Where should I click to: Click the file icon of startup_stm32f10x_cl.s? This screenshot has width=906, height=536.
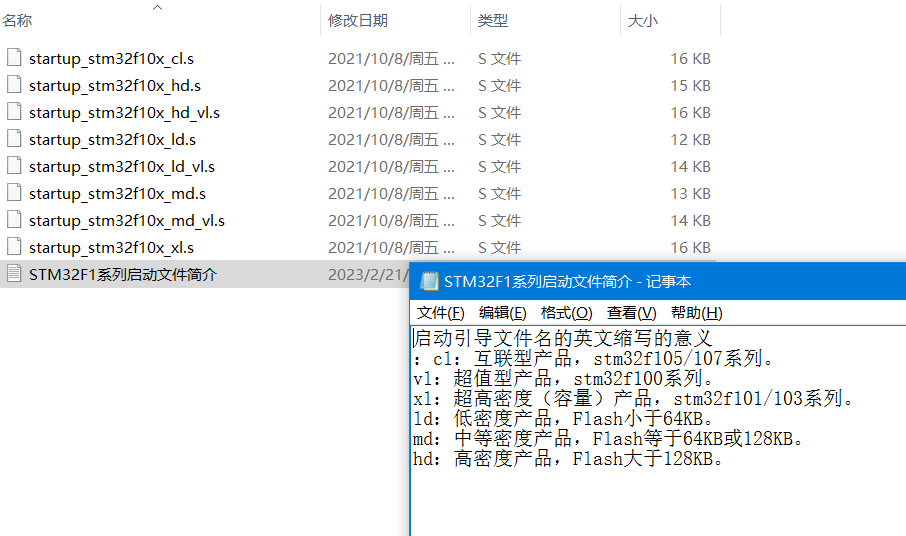point(14,58)
